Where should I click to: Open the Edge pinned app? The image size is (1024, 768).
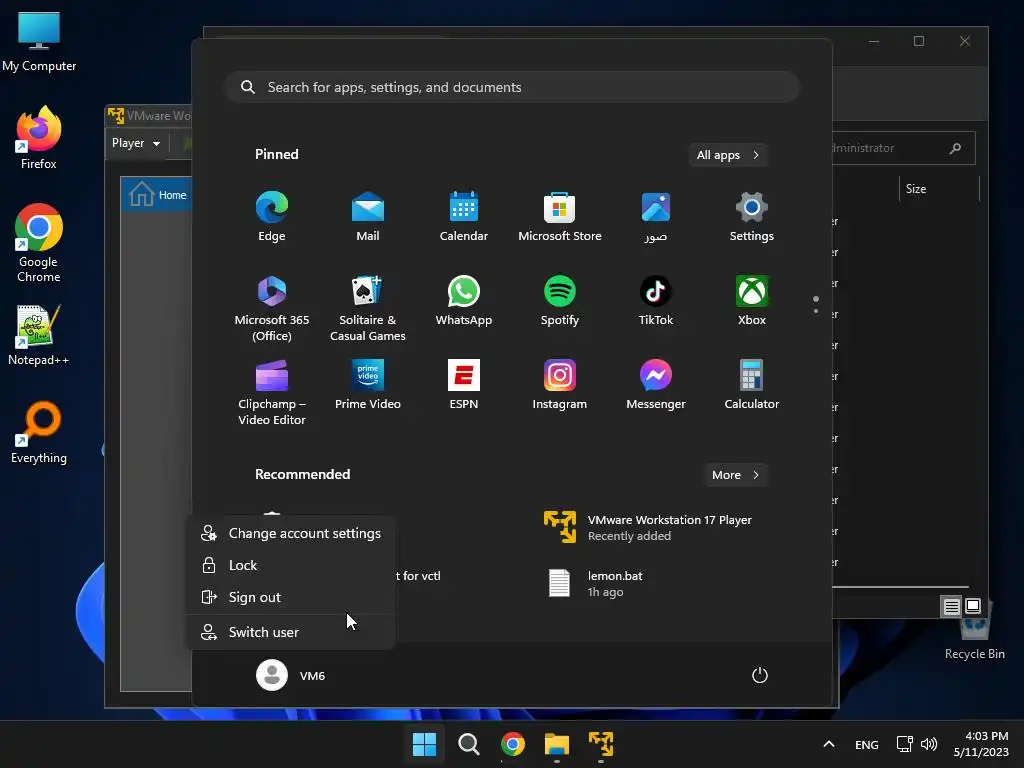272,217
